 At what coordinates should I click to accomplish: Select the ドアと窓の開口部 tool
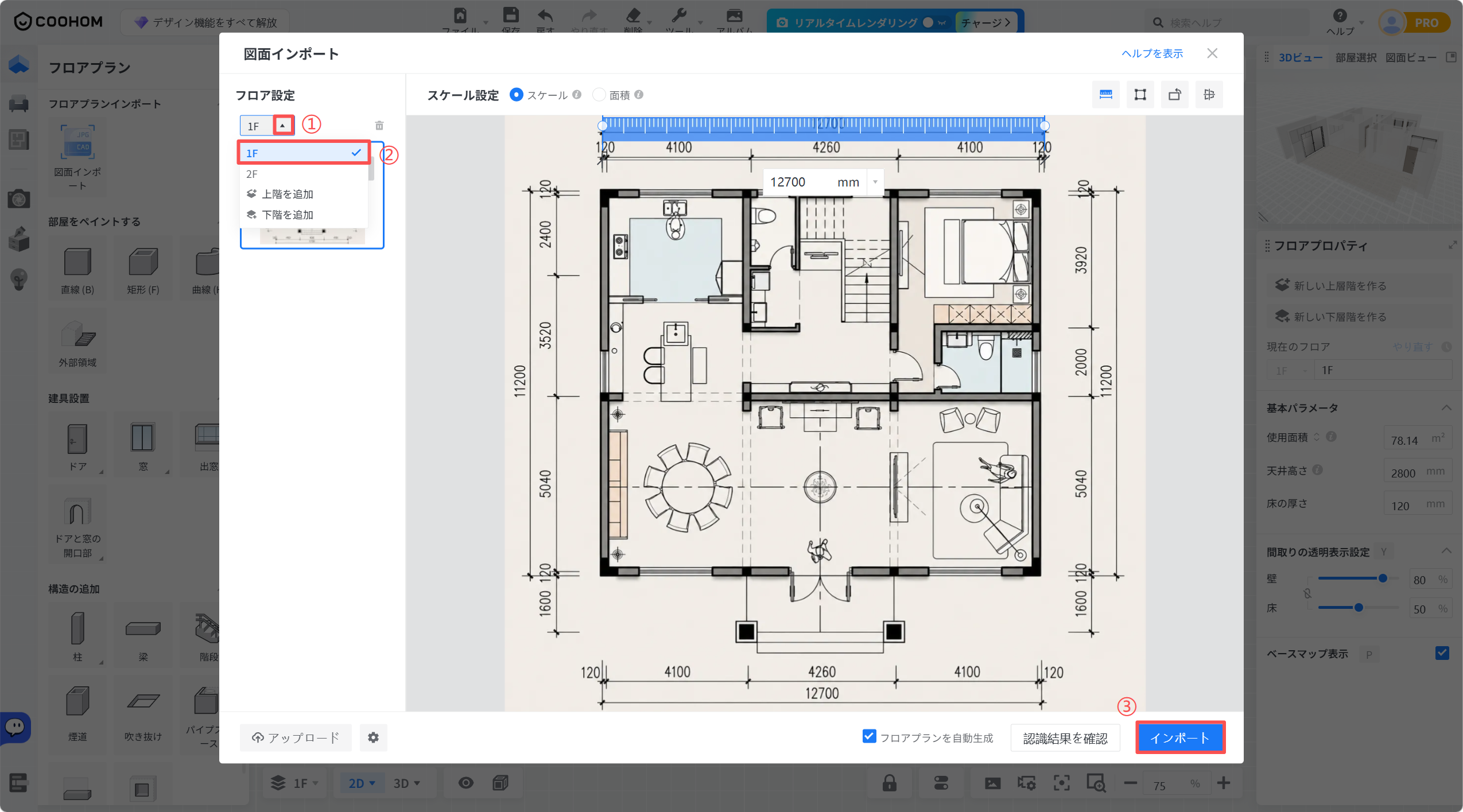[77, 523]
